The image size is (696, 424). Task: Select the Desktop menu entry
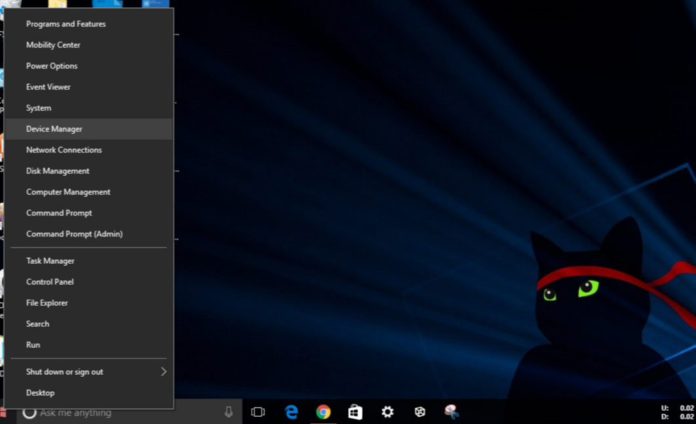(89, 392)
